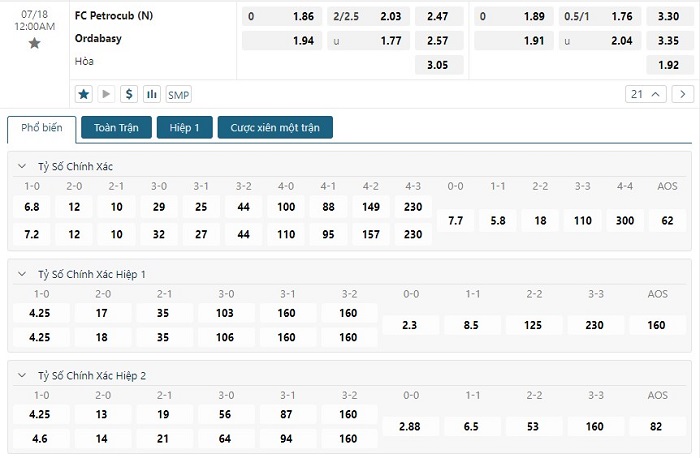Collapse the Tỷ Số Chính Xác section
This screenshot has width=700, height=458.
(x=22, y=166)
